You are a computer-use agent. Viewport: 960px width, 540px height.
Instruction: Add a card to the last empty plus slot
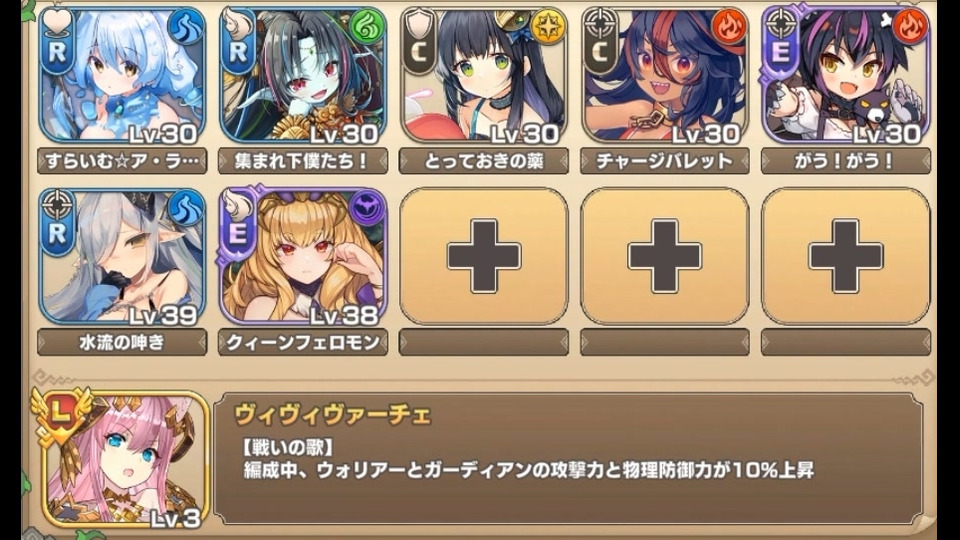click(x=846, y=256)
